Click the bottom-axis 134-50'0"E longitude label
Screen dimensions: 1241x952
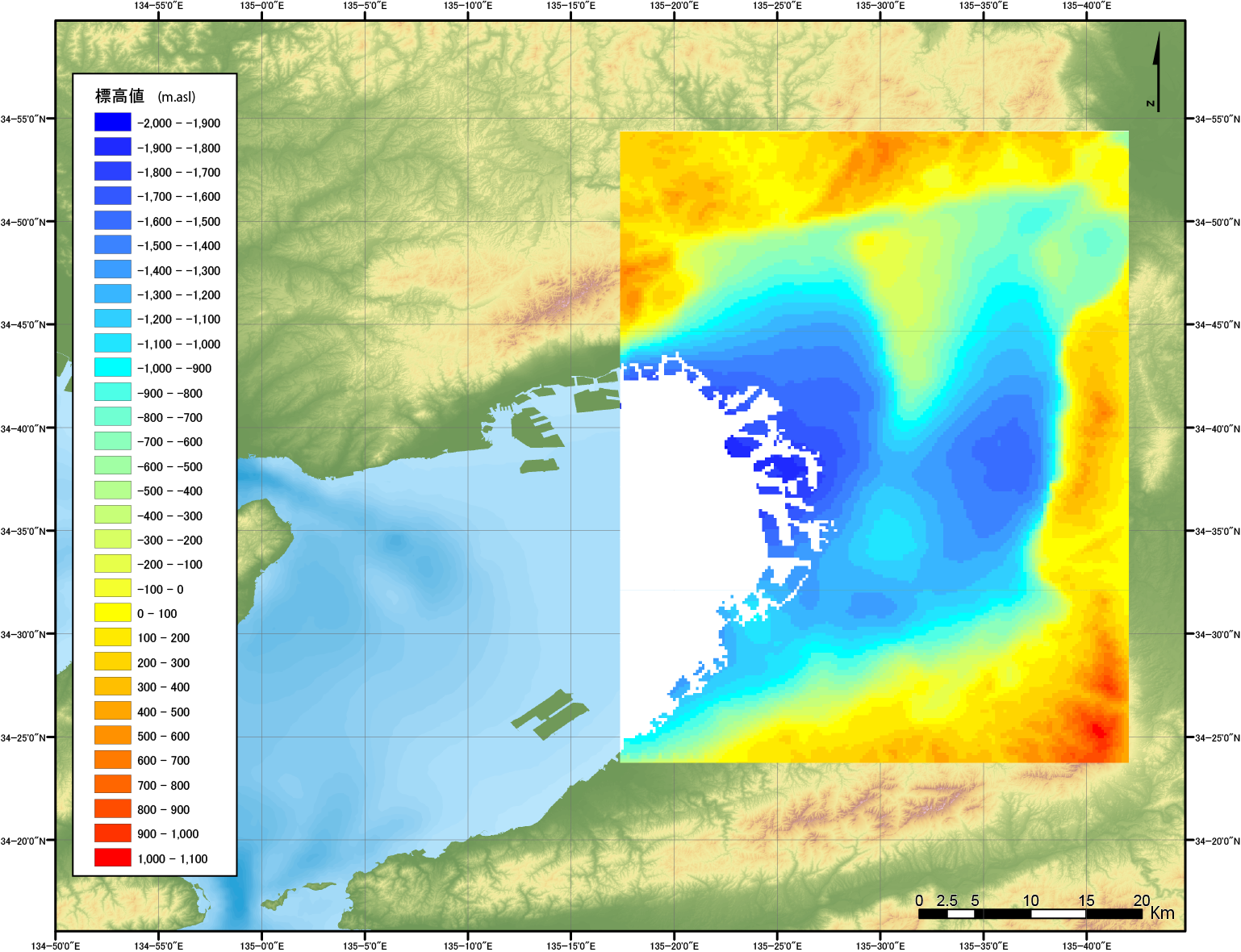56,946
